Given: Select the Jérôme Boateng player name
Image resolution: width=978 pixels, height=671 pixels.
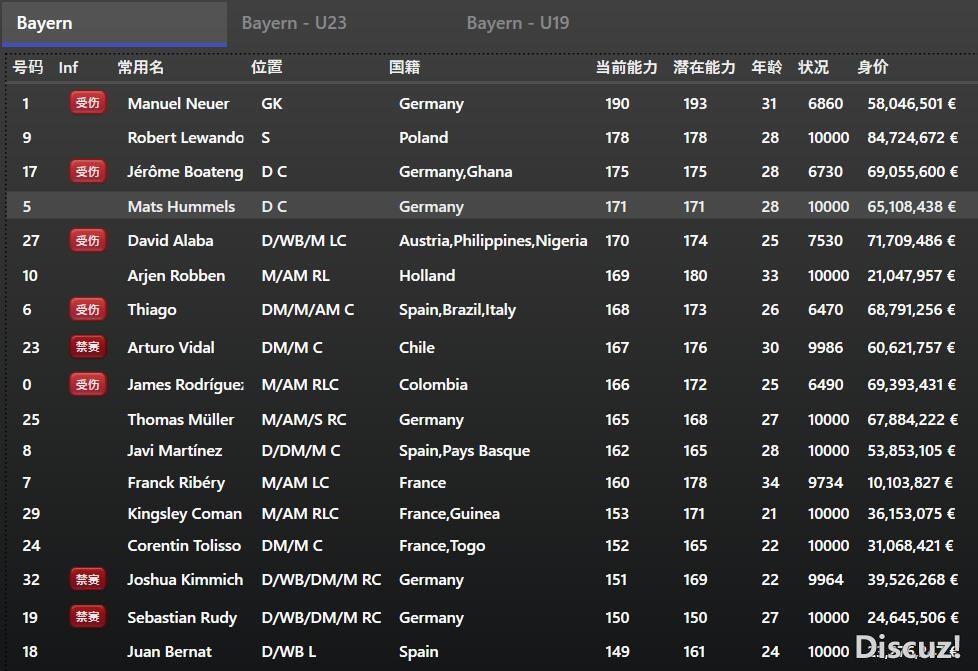Looking at the screenshot, I should coord(185,171).
